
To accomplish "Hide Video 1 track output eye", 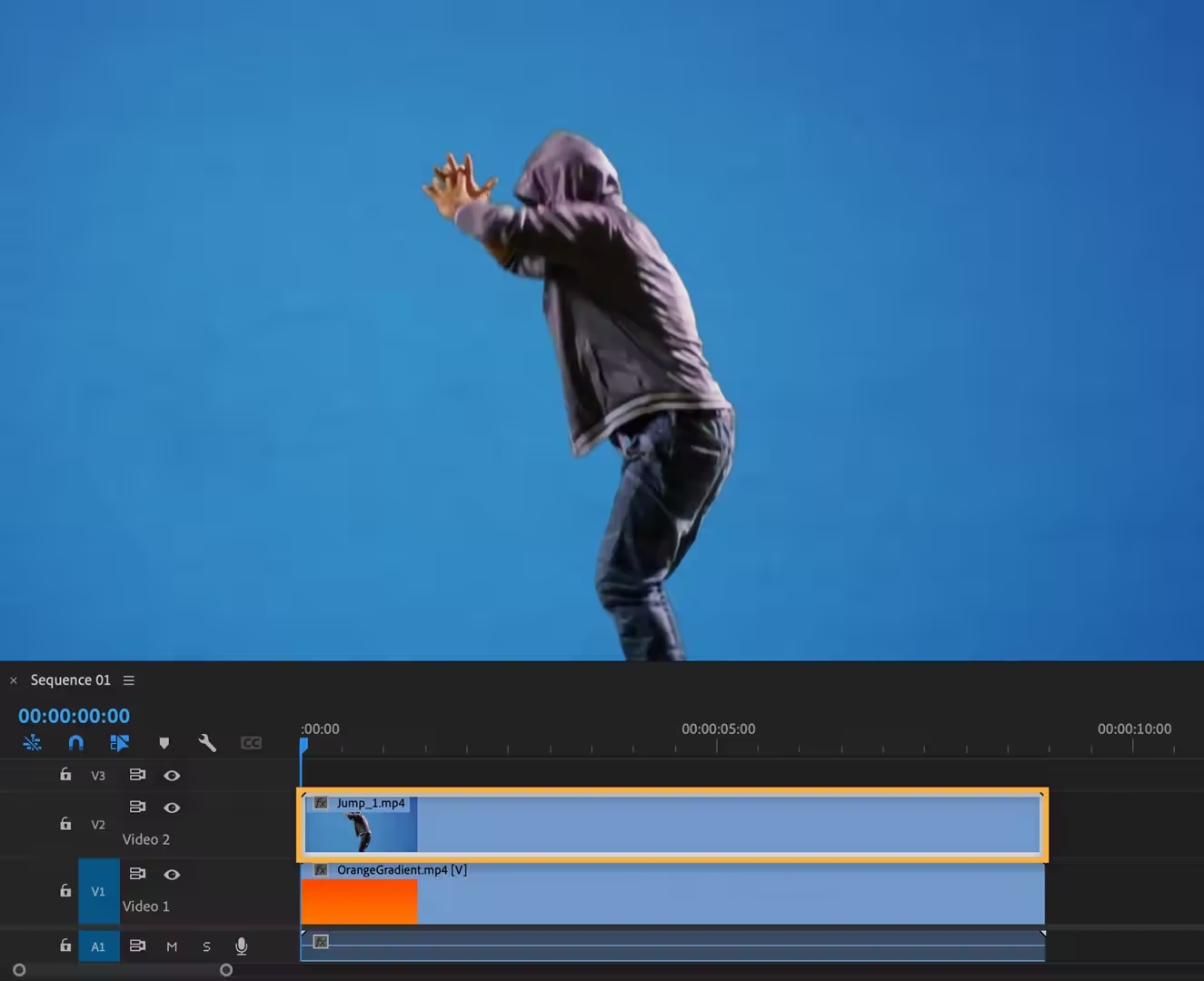I will [x=172, y=875].
